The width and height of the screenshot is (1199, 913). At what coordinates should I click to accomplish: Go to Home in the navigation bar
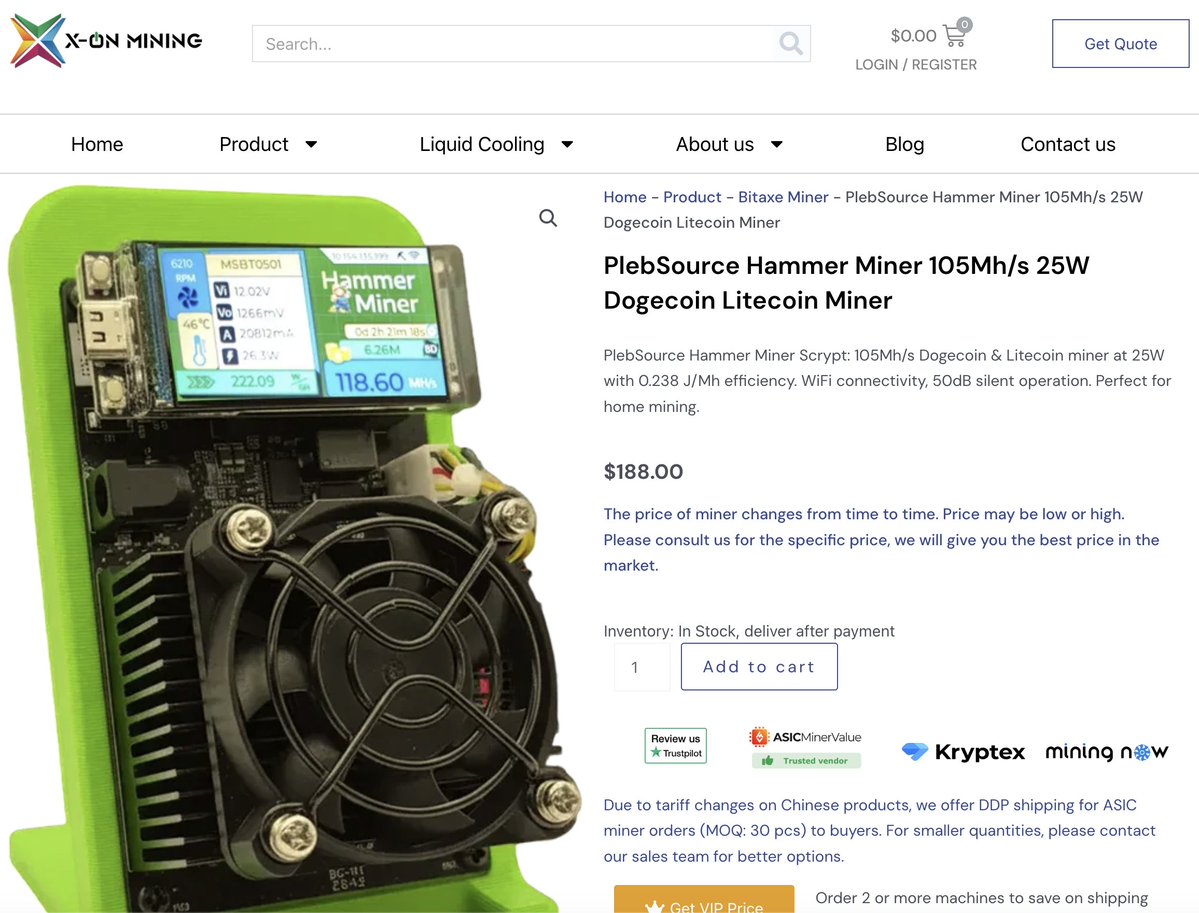[97, 145]
